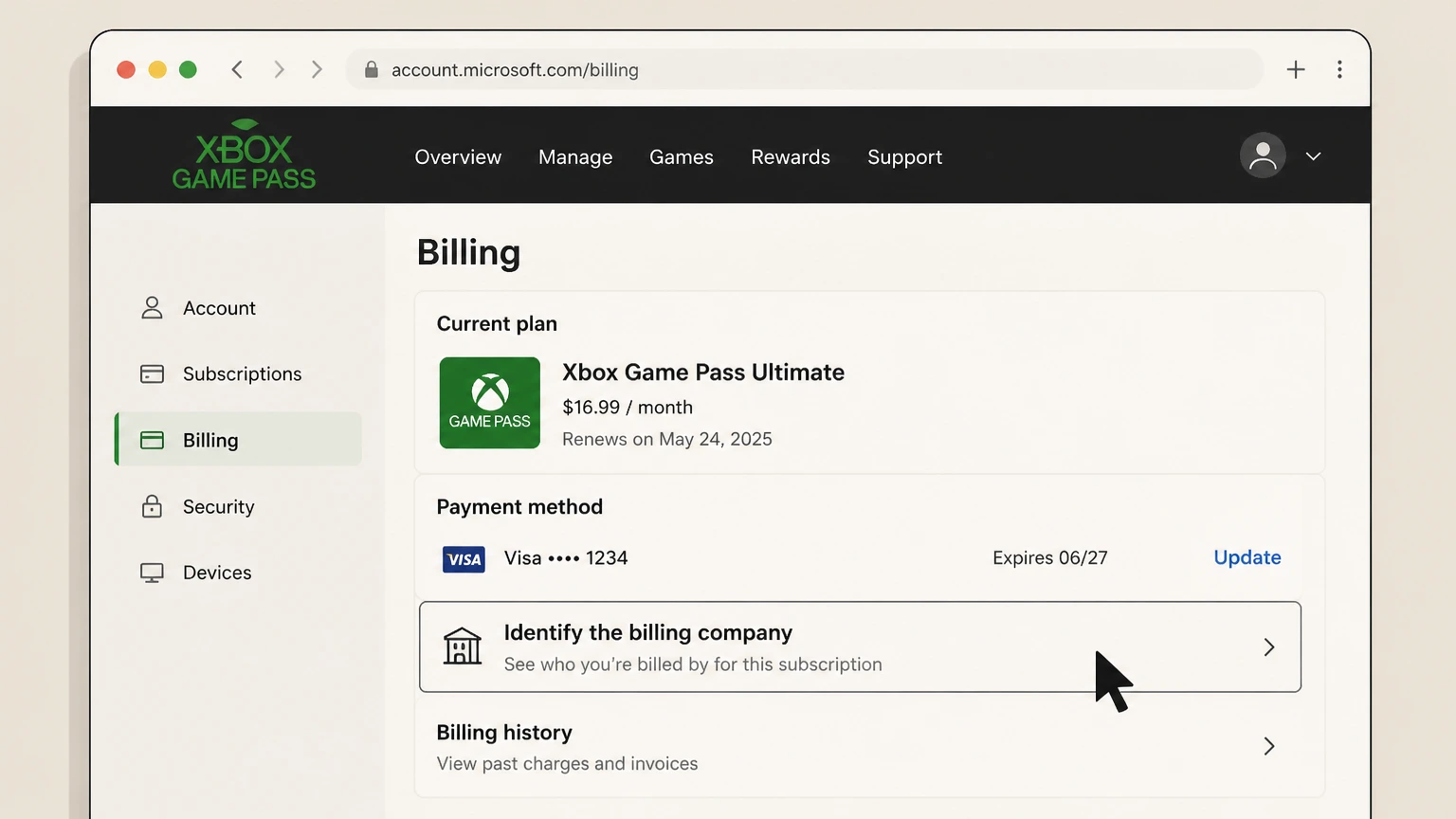Click the red close window button

pos(126,69)
